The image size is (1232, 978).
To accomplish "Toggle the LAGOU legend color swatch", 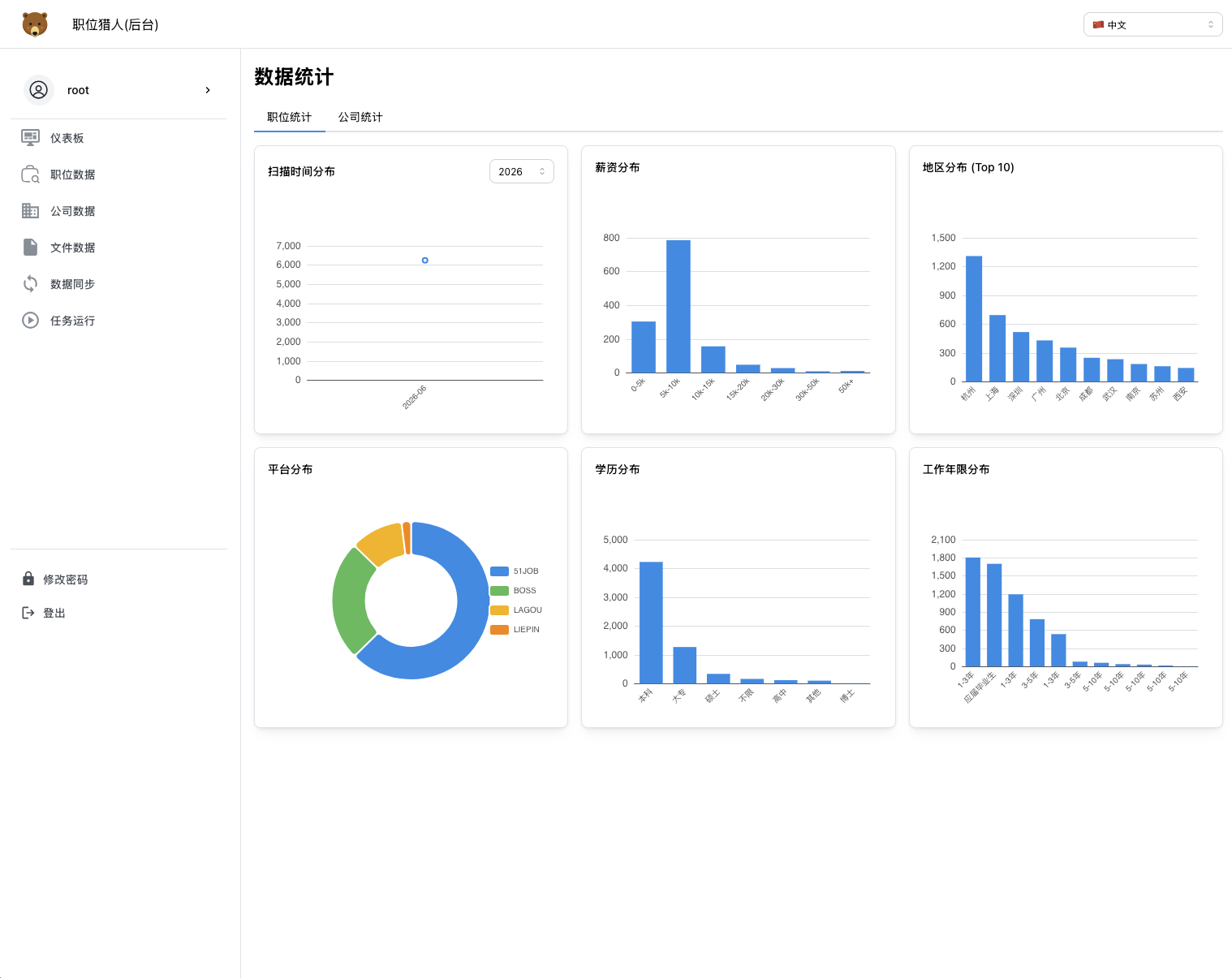I will [499, 610].
